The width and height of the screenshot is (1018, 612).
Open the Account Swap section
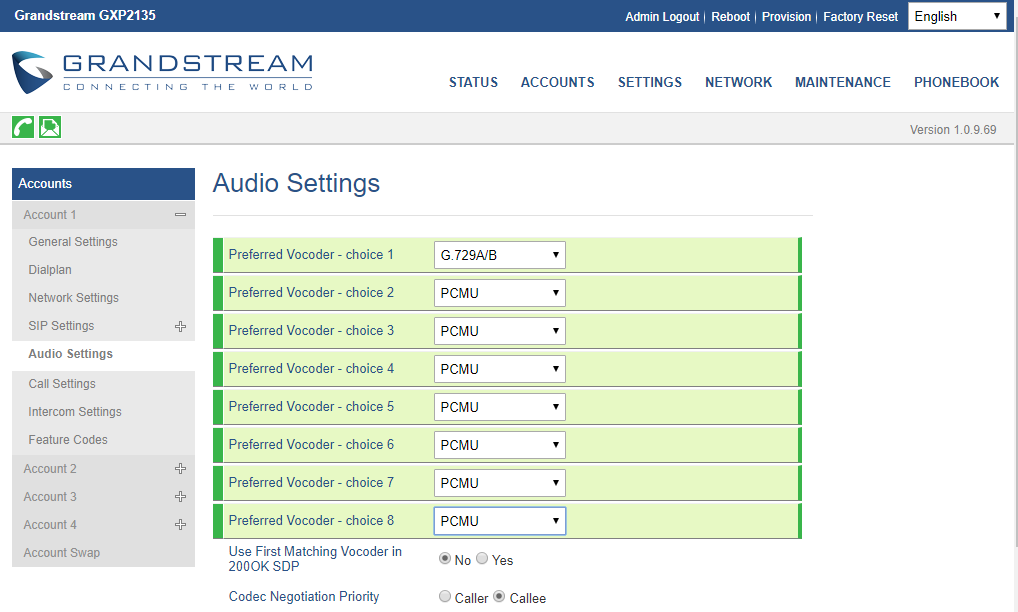coord(61,552)
